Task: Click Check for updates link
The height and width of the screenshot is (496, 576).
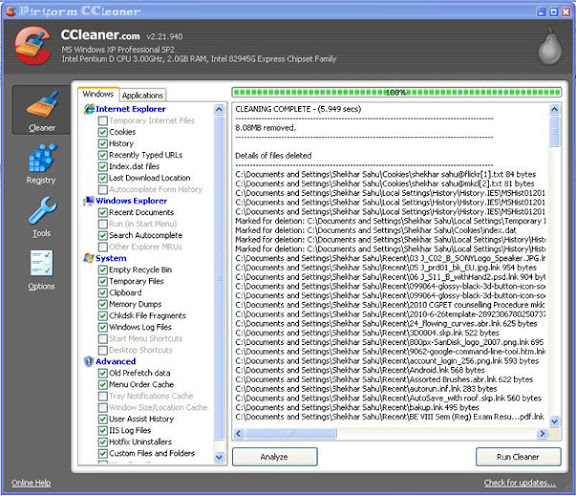Action: (x=520, y=483)
